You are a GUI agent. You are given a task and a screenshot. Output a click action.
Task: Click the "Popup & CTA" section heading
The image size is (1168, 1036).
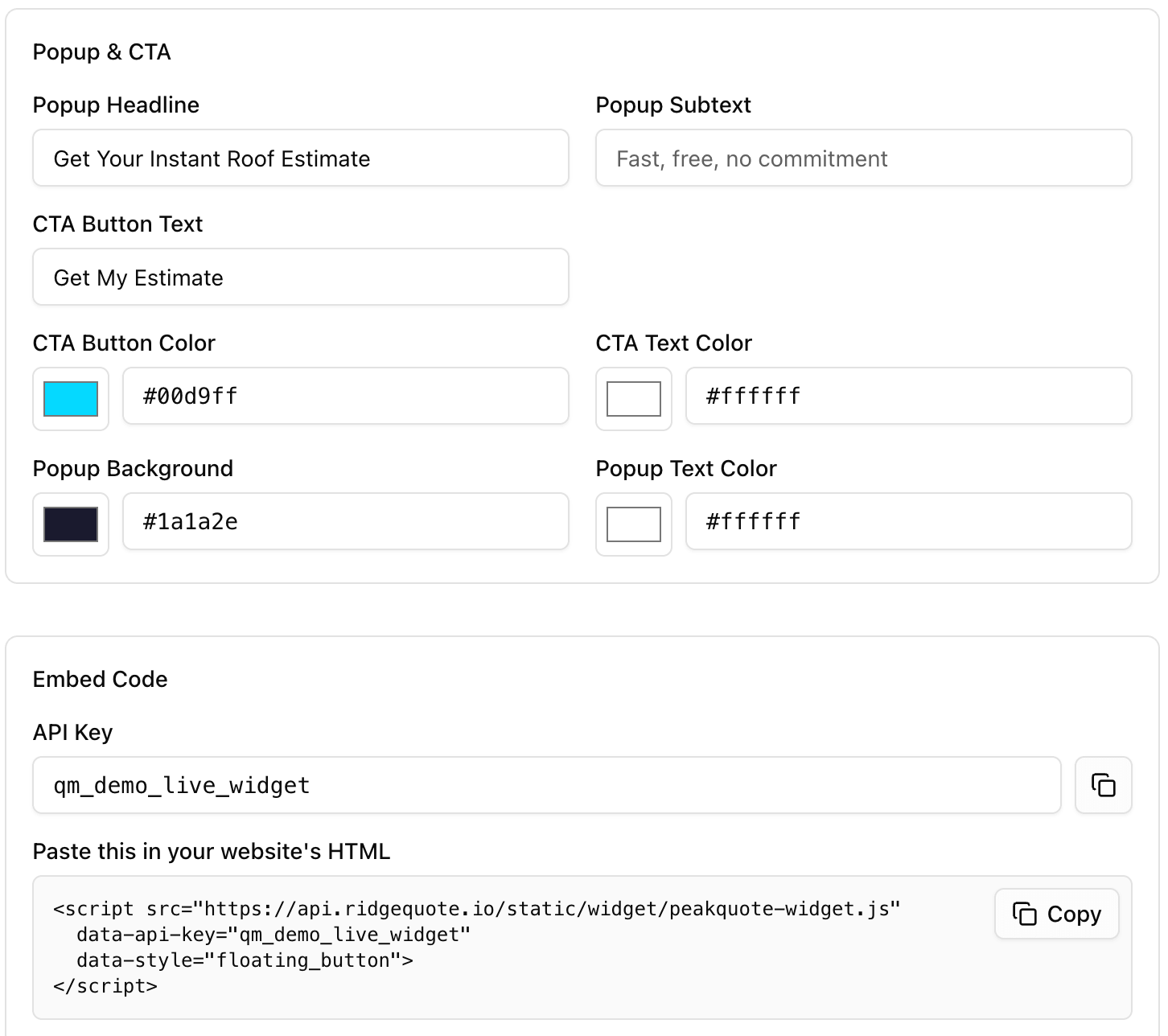[x=101, y=52]
